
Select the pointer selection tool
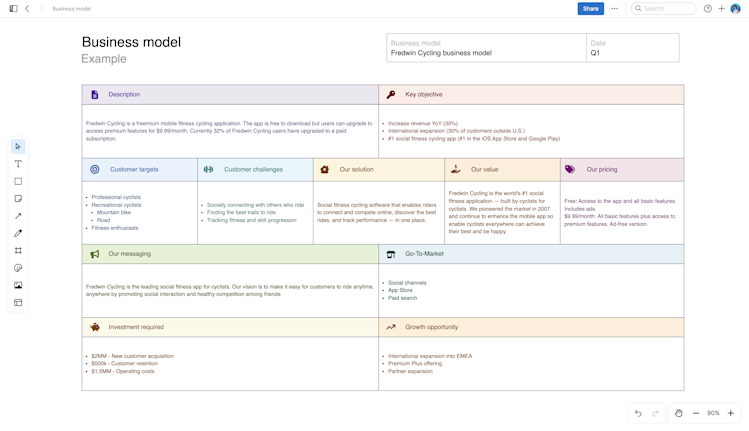point(18,147)
